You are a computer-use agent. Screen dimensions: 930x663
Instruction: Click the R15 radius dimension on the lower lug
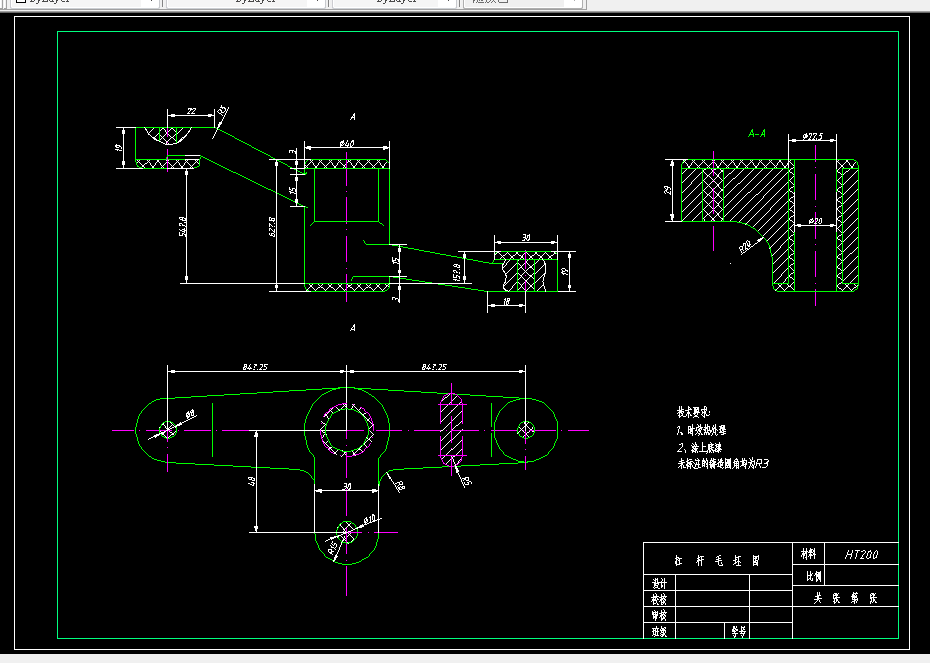(x=332, y=549)
